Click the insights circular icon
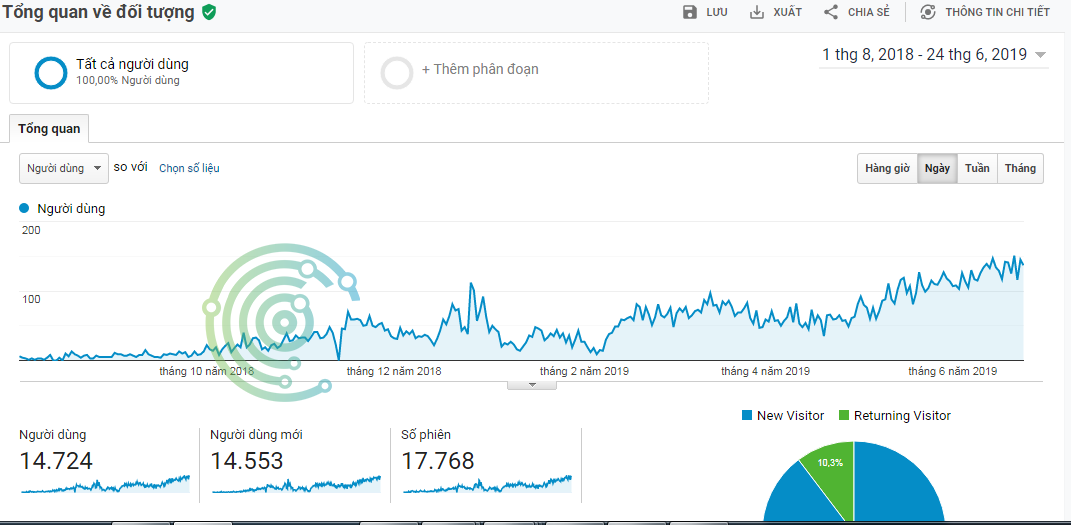Viewport: 1071px width, 525px height. point(928,12)
